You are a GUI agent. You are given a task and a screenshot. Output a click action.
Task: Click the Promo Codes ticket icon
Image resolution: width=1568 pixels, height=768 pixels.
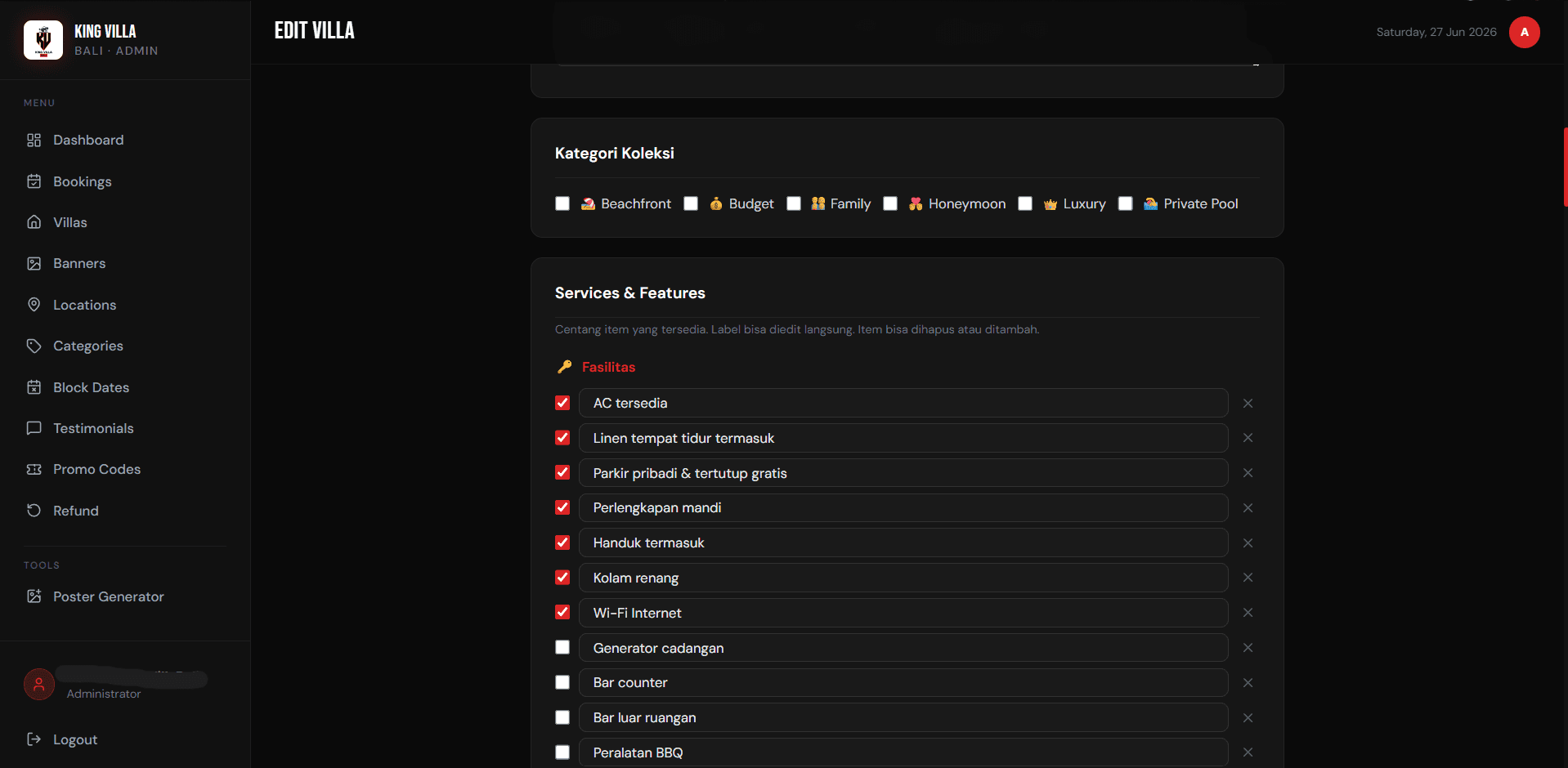click(34, 469)
